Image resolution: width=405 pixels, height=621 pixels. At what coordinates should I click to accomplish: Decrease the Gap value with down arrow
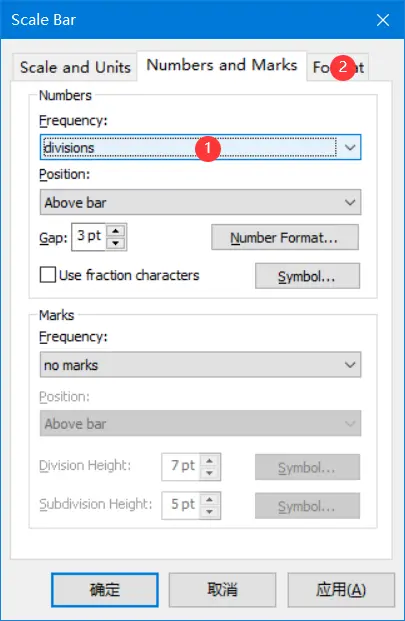116,243
